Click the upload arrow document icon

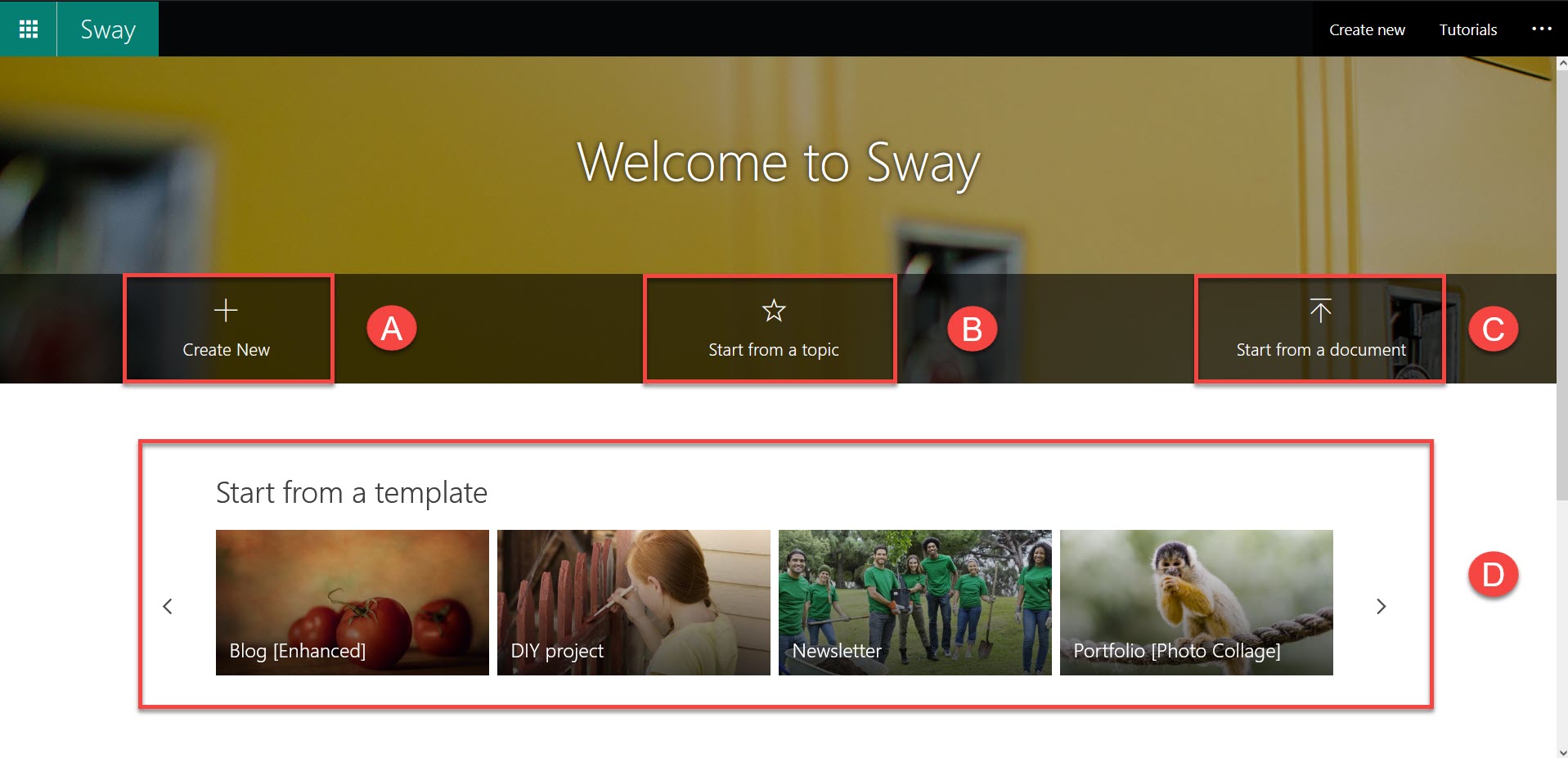1320,310
